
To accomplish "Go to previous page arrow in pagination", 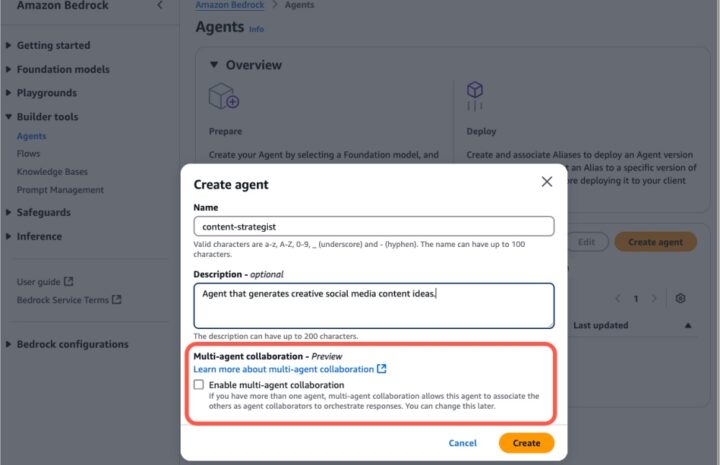I will click(618, 298).
